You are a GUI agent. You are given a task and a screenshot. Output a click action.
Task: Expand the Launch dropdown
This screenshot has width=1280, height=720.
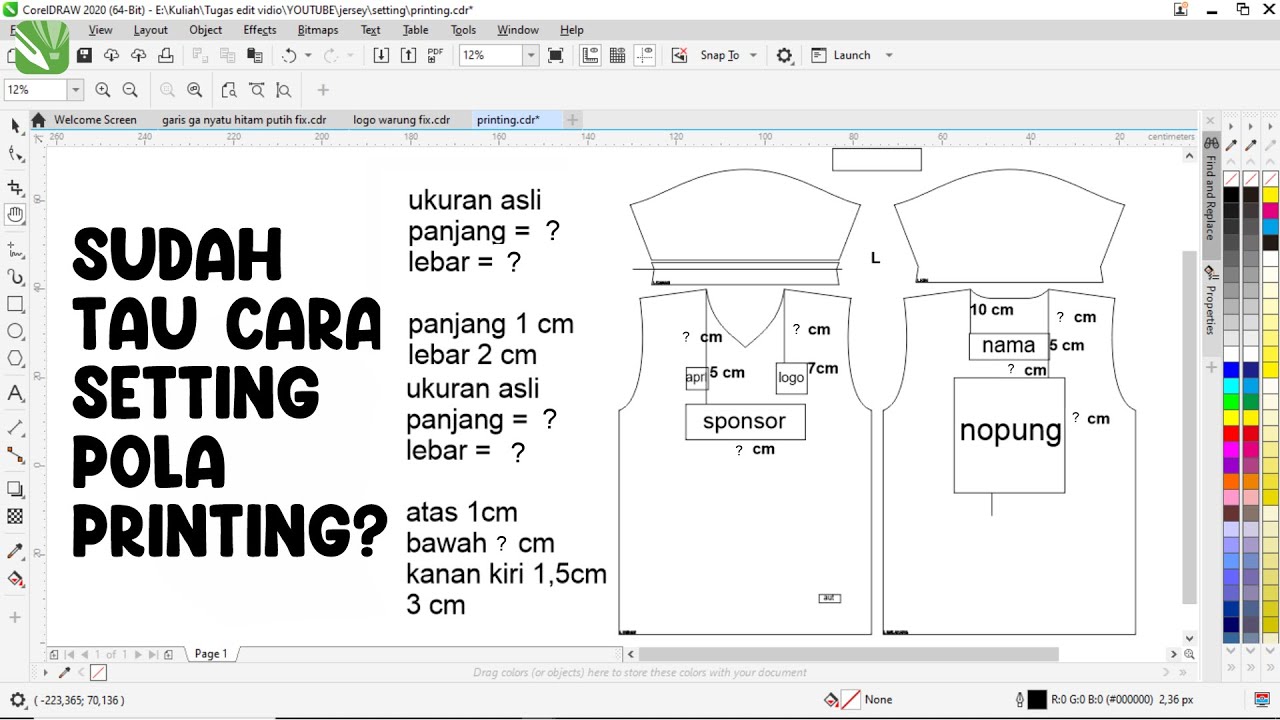coord(889,55)
